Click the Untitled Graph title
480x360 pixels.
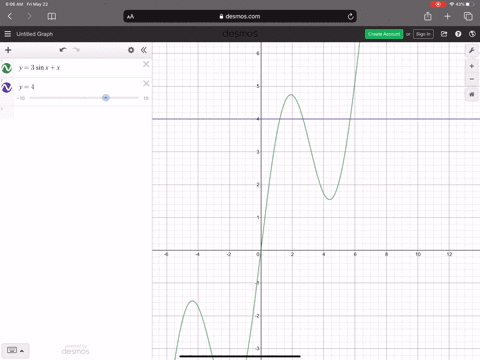pos(35,34)
